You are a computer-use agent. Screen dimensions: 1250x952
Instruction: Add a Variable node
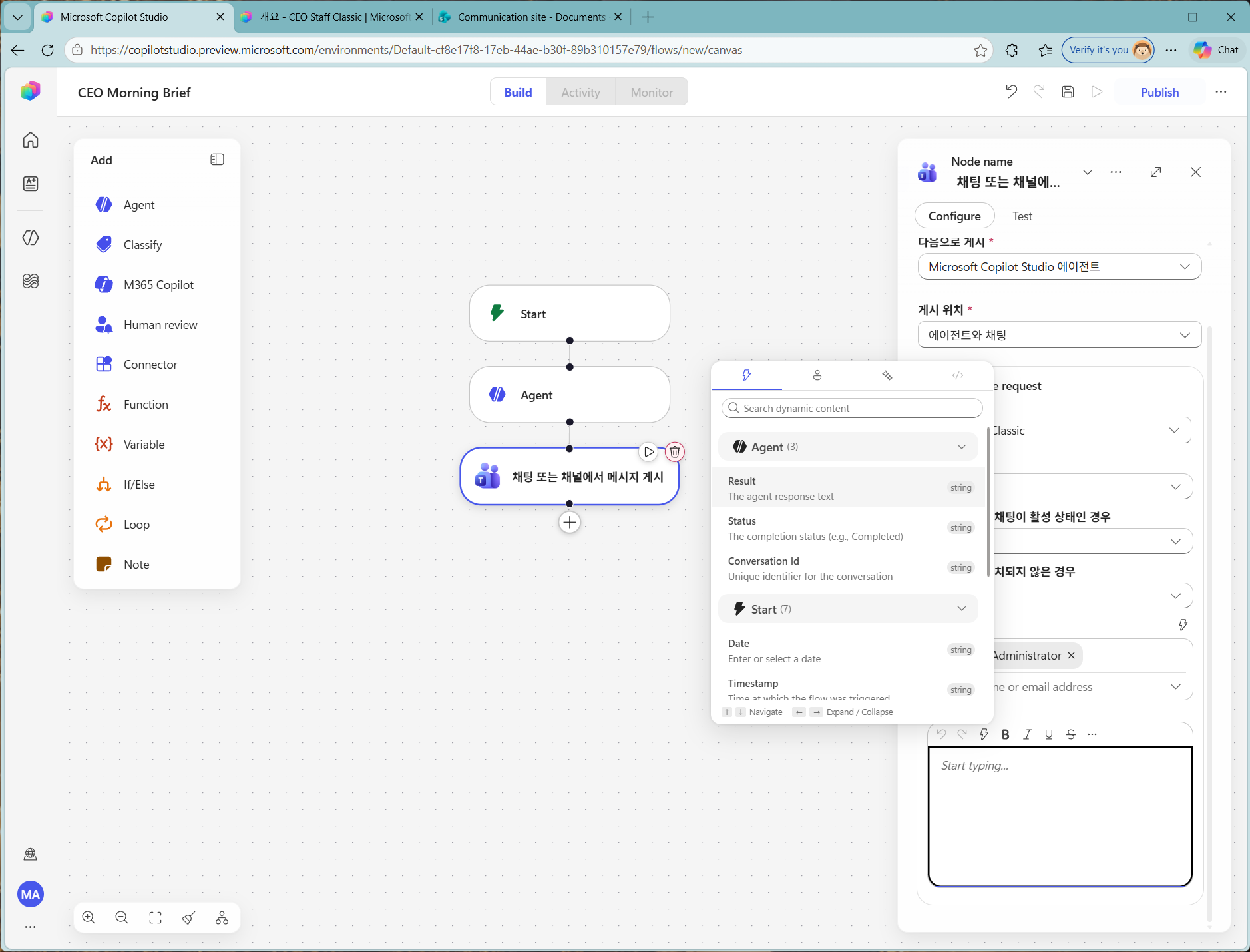[x=157, y=444]
